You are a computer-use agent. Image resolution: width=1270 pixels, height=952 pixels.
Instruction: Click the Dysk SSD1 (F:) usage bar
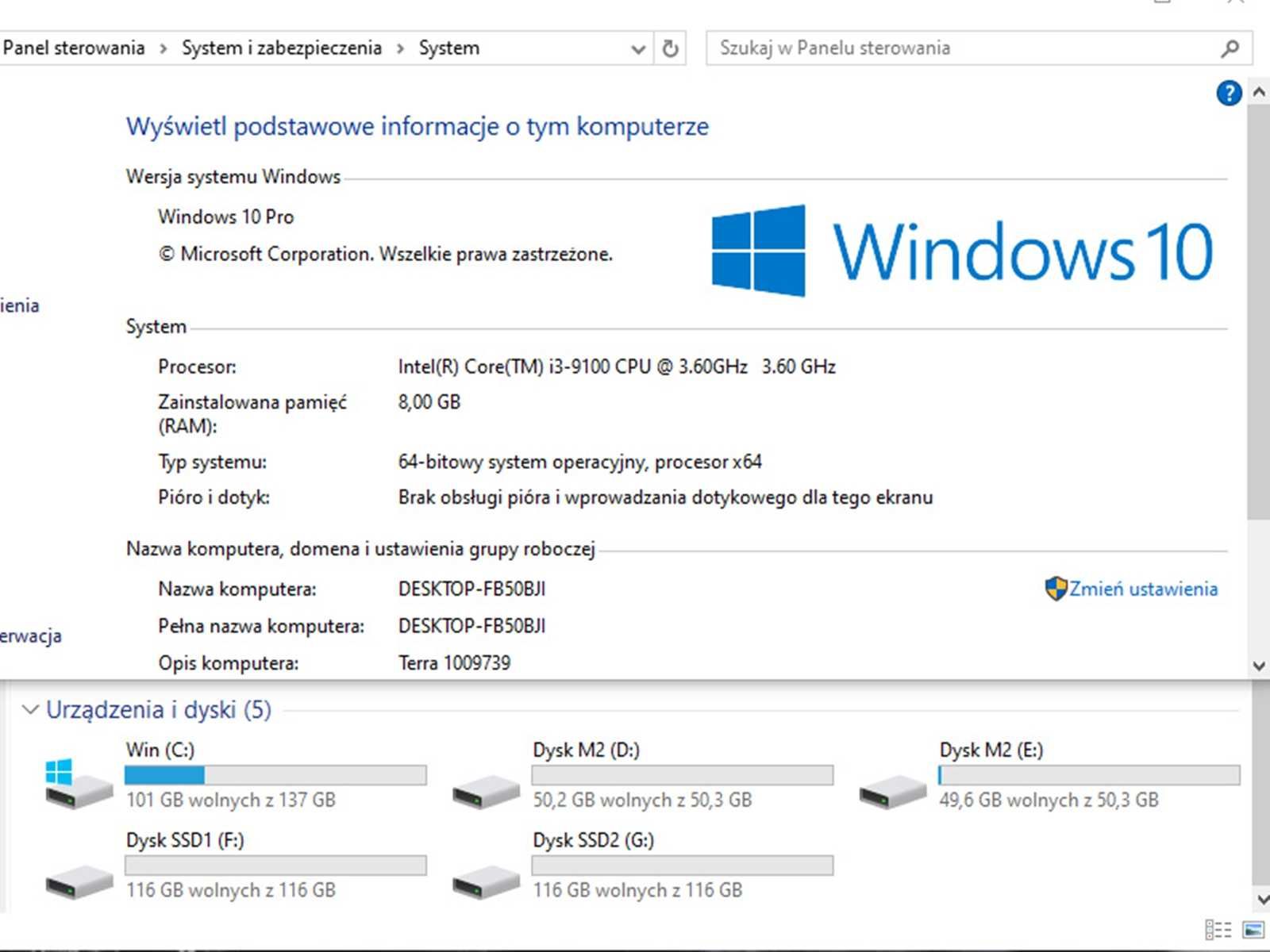(275, 866)
